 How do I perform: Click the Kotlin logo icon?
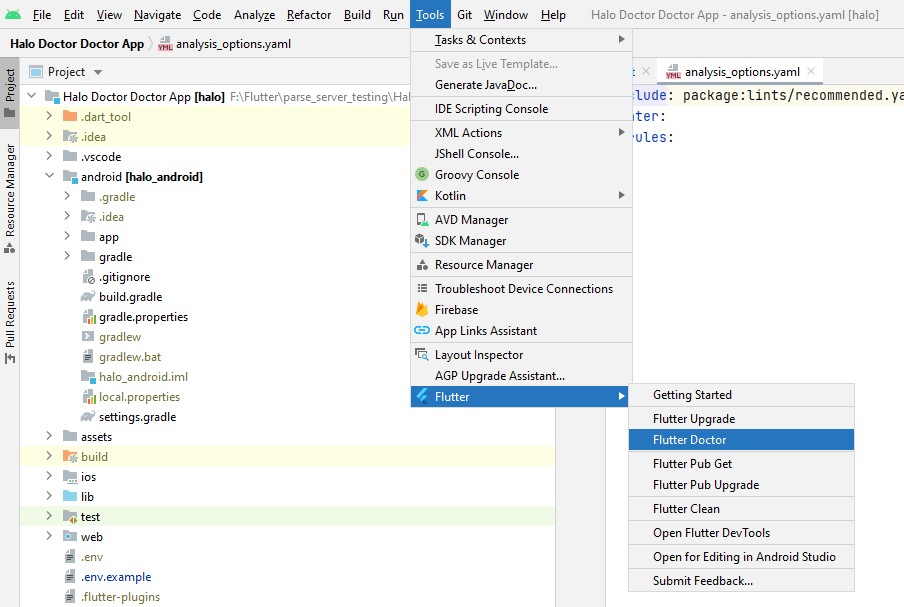(x=421, y=196)
